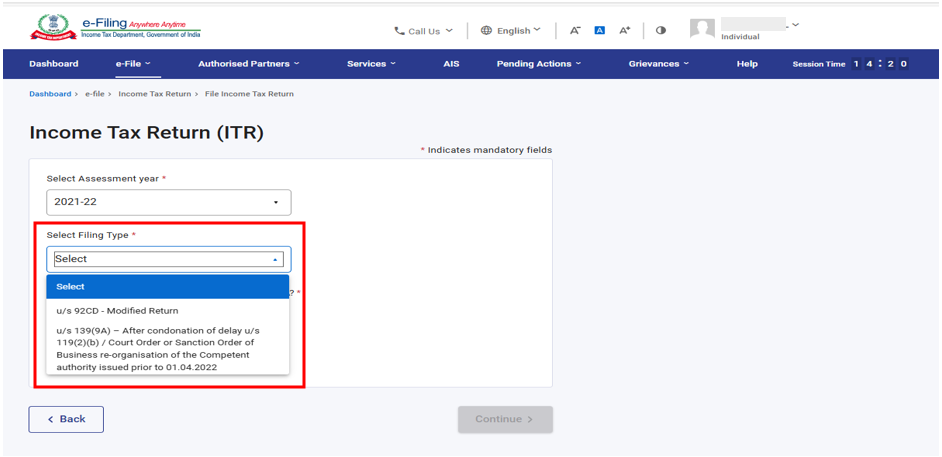Image resolution: width=942 pixels, height=457 pixels.
Task: Open the AIS tab in navbar
Action: (451, 64)
